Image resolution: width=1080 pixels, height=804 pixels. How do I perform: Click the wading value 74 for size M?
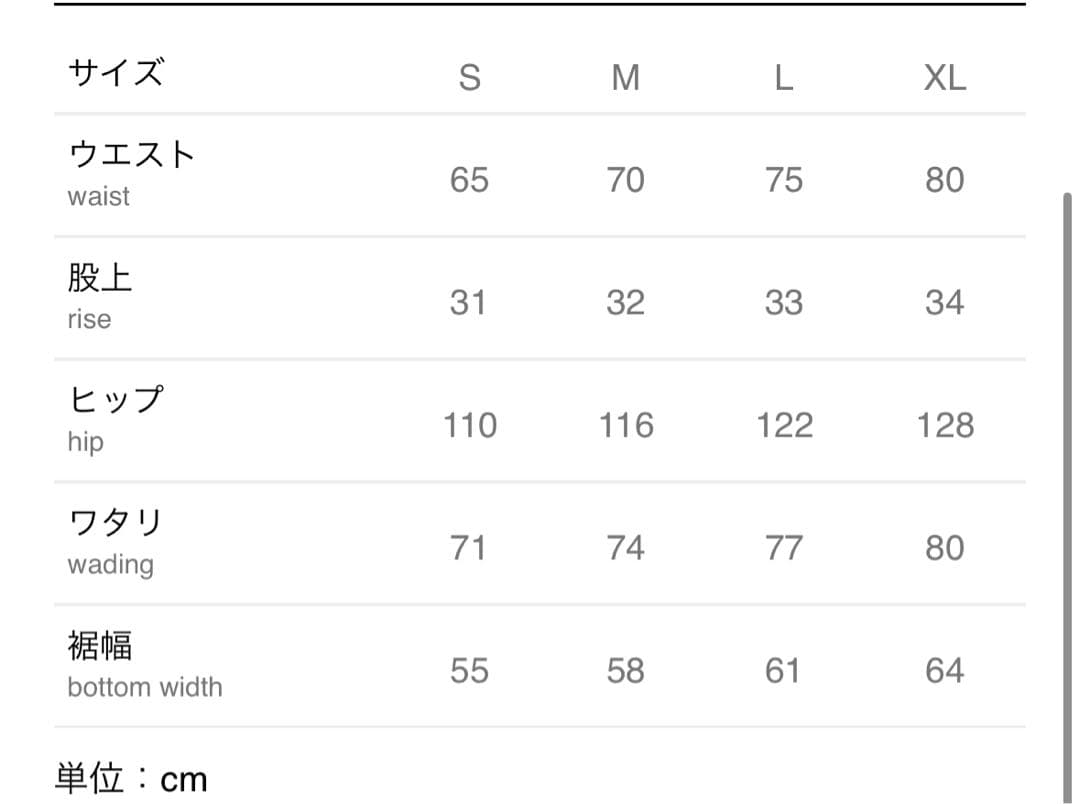(x=626, y=548)
